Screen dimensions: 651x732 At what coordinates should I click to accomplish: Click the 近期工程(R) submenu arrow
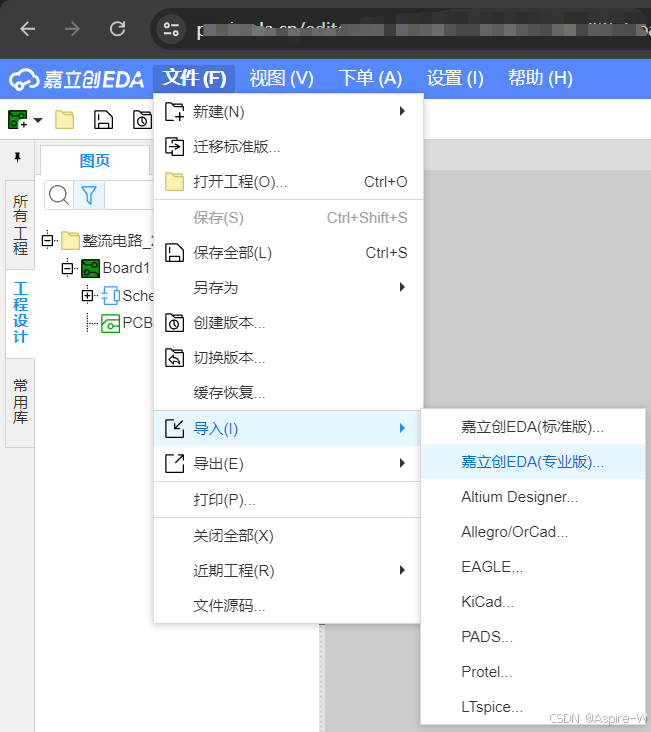point(402,570)
